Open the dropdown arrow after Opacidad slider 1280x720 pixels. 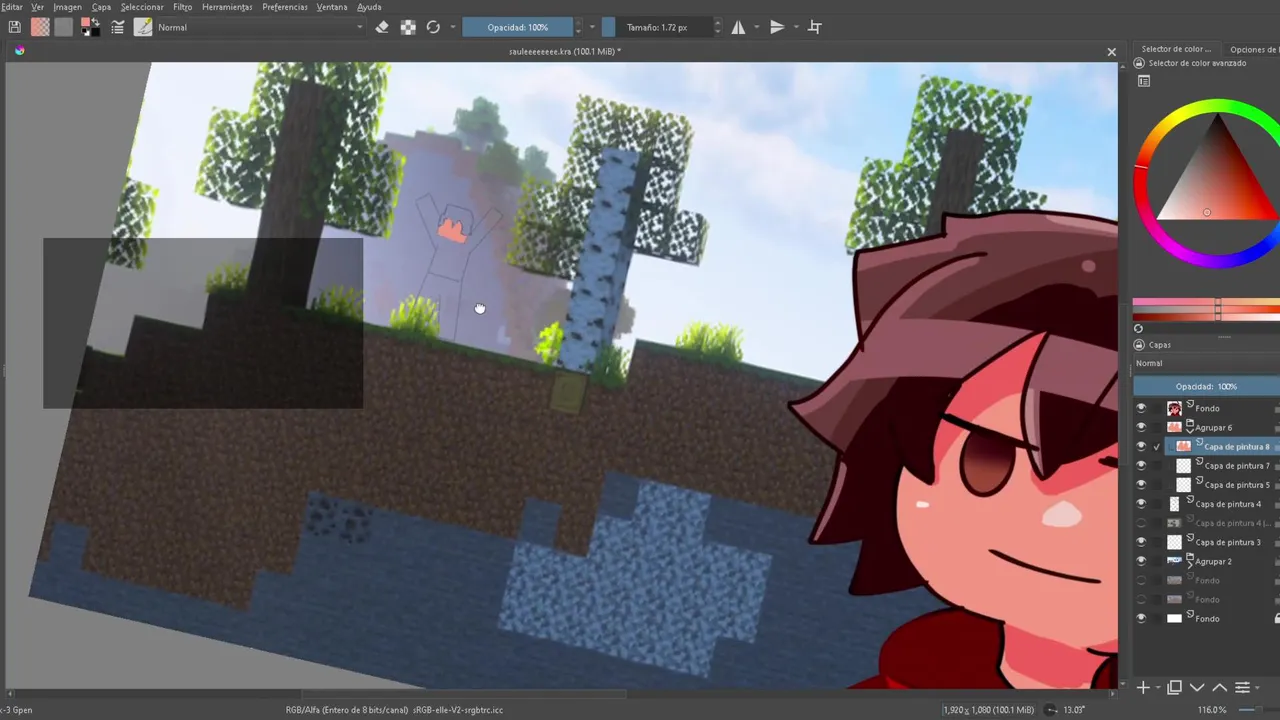click(592, 28)
